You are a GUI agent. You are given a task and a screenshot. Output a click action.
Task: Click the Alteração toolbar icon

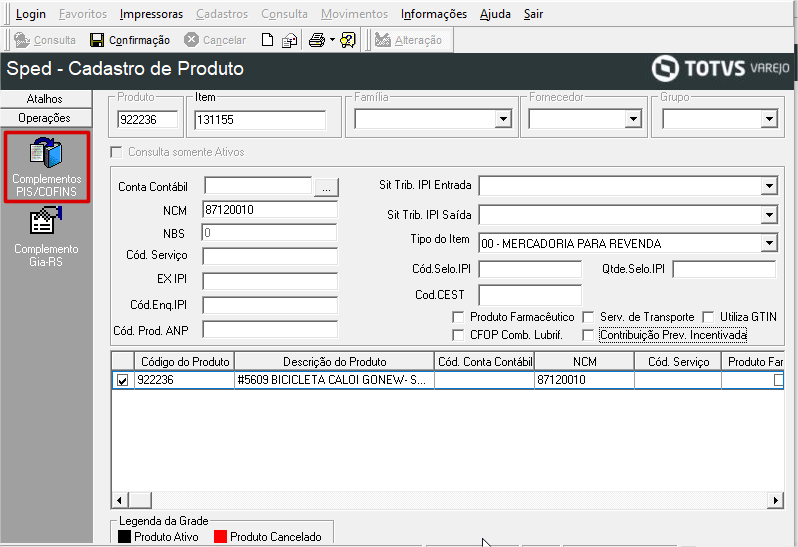click(x=383, y=40)
